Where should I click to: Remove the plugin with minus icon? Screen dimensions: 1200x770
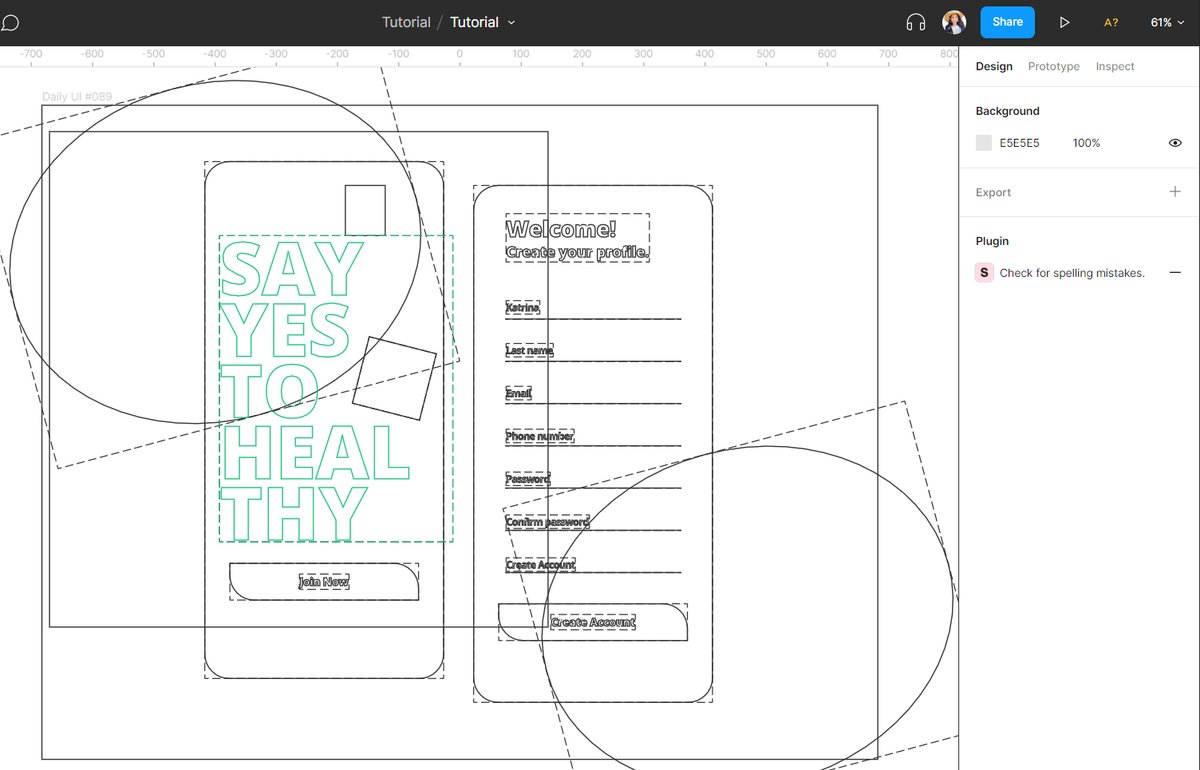pos(1175,272)
